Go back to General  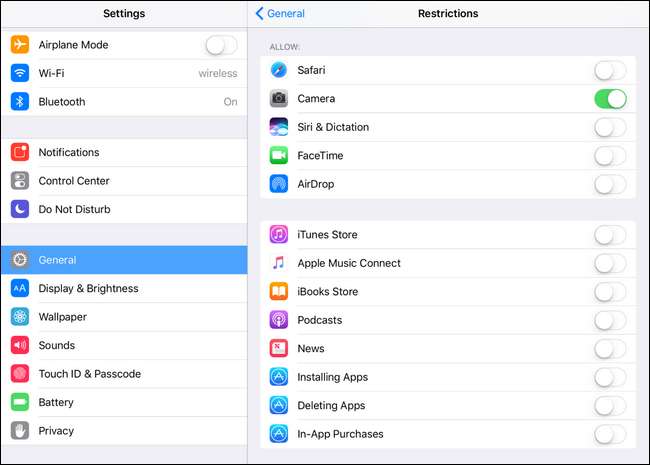(x=280, y=14)
